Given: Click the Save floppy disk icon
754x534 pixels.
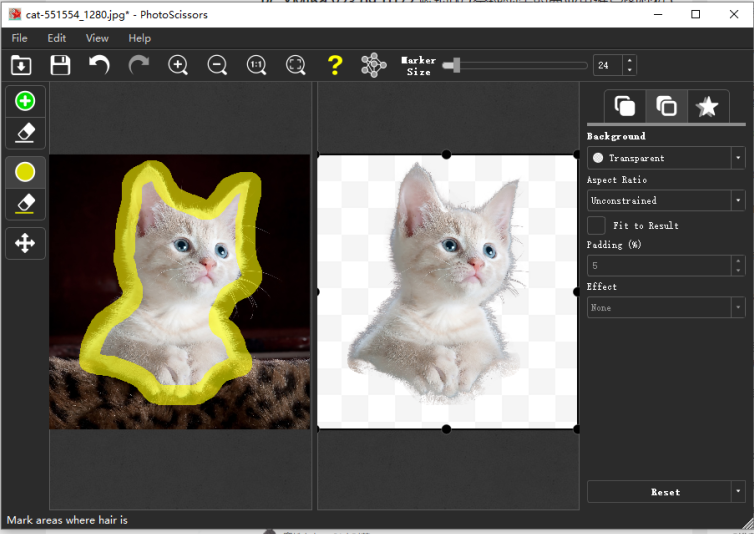Looking at the screenshot, I should click(60, 65).
